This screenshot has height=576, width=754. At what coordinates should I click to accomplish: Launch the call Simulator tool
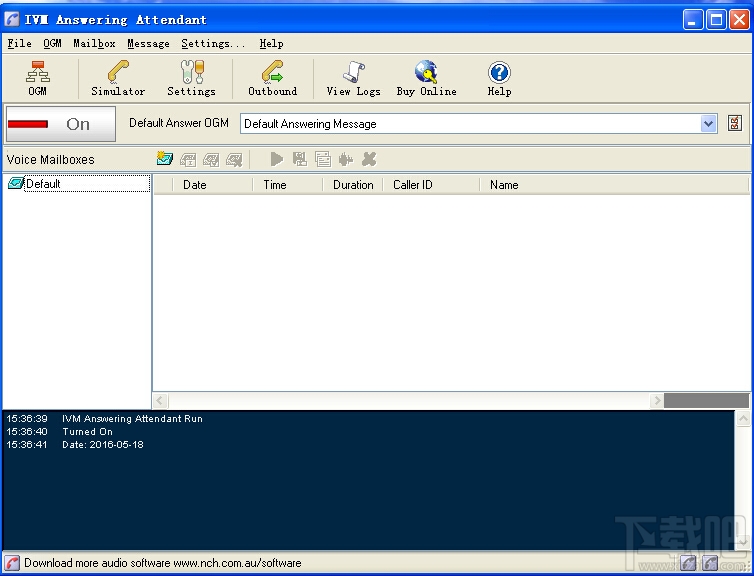(x=118, y=78)
